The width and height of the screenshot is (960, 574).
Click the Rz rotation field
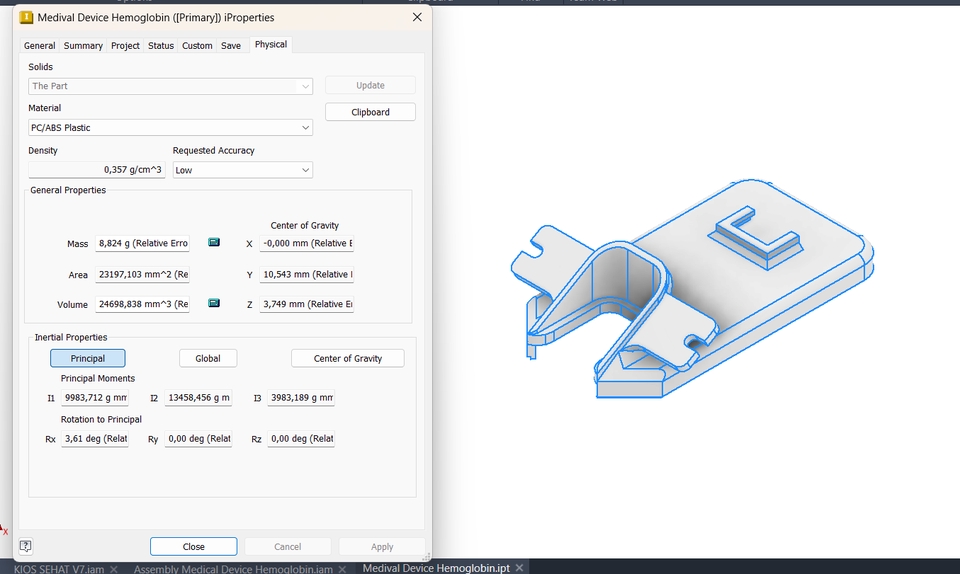(301, 439)
